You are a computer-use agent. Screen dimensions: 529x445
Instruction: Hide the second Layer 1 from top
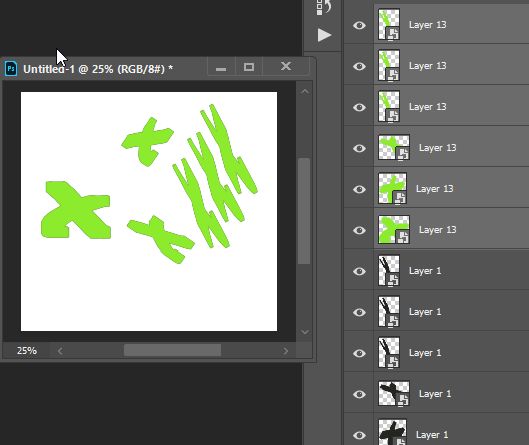(359, 312)
